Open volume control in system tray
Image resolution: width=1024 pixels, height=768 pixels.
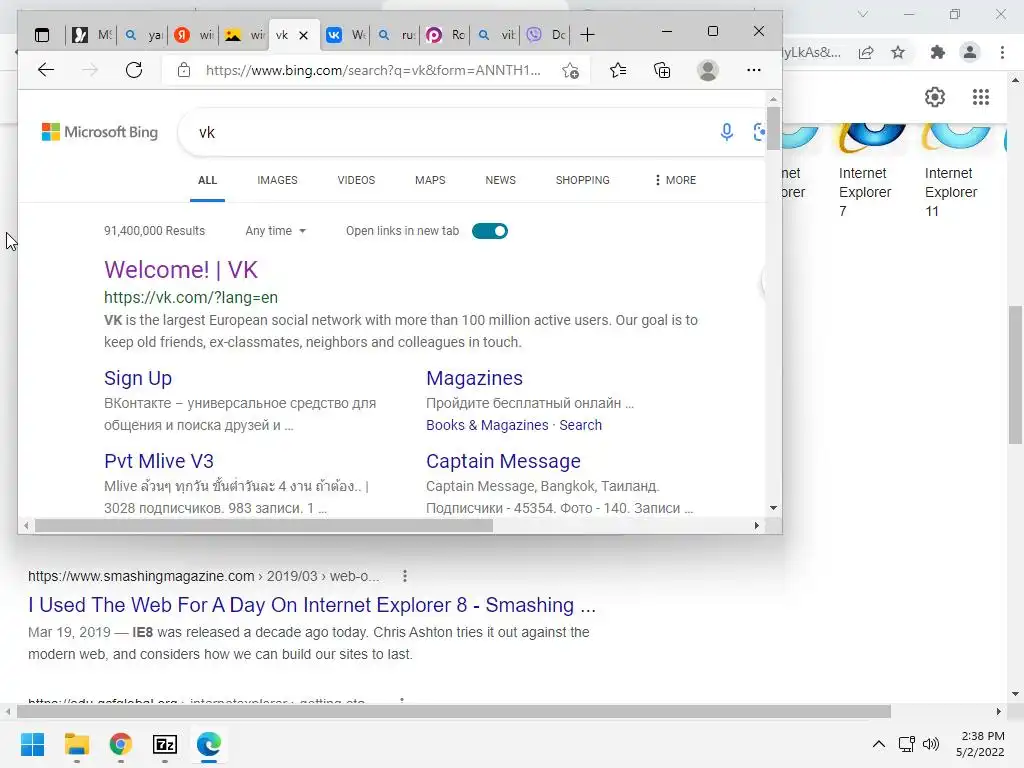tap(931, 744)
